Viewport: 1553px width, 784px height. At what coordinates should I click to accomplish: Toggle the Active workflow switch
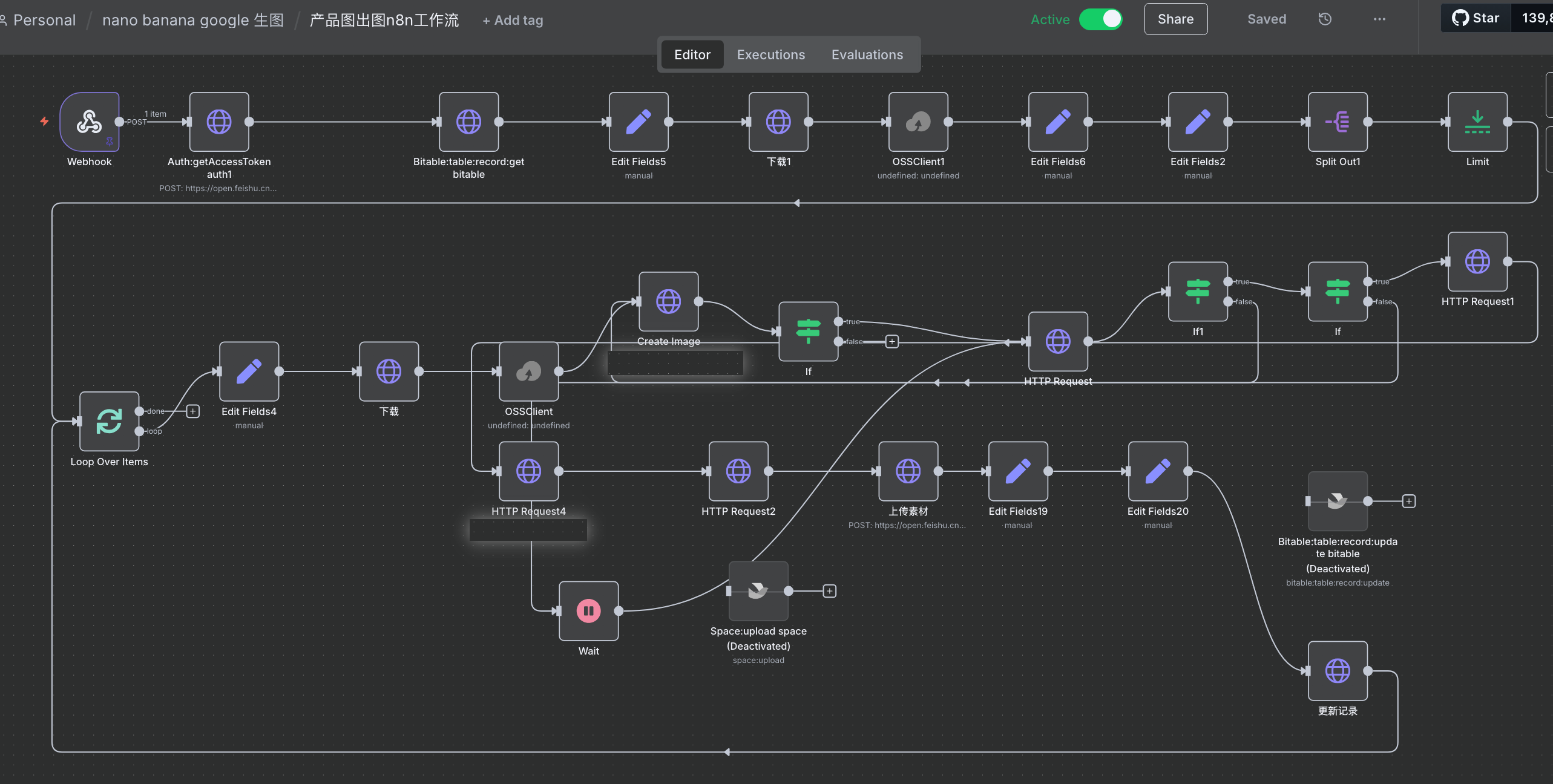[1101, 19]
